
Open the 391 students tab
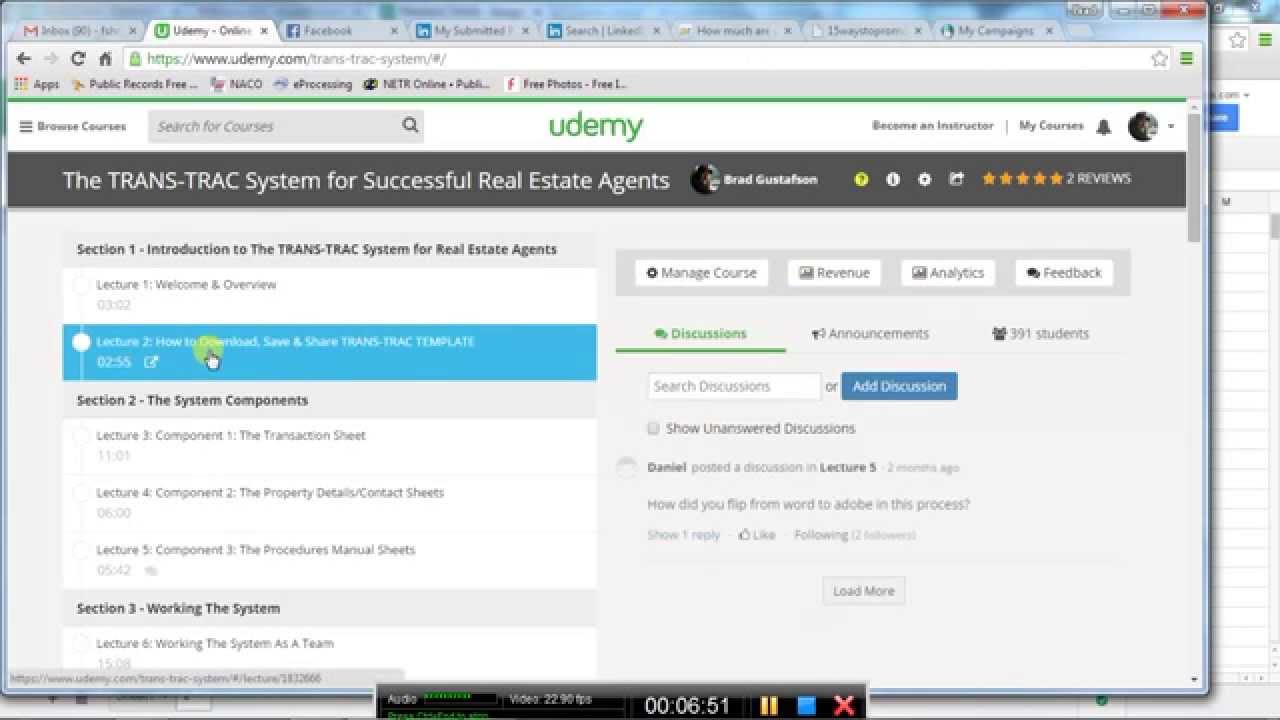(1040, 334)
